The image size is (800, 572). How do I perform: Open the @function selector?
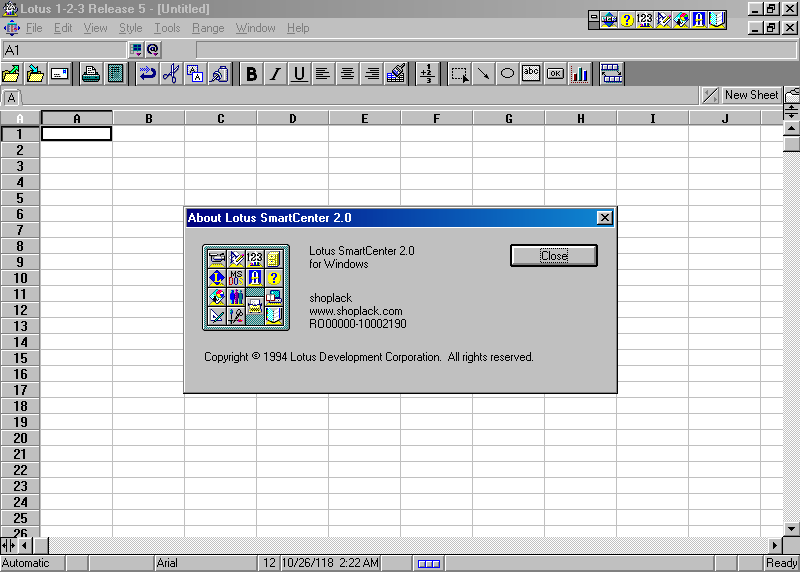(x=153, y=49)
